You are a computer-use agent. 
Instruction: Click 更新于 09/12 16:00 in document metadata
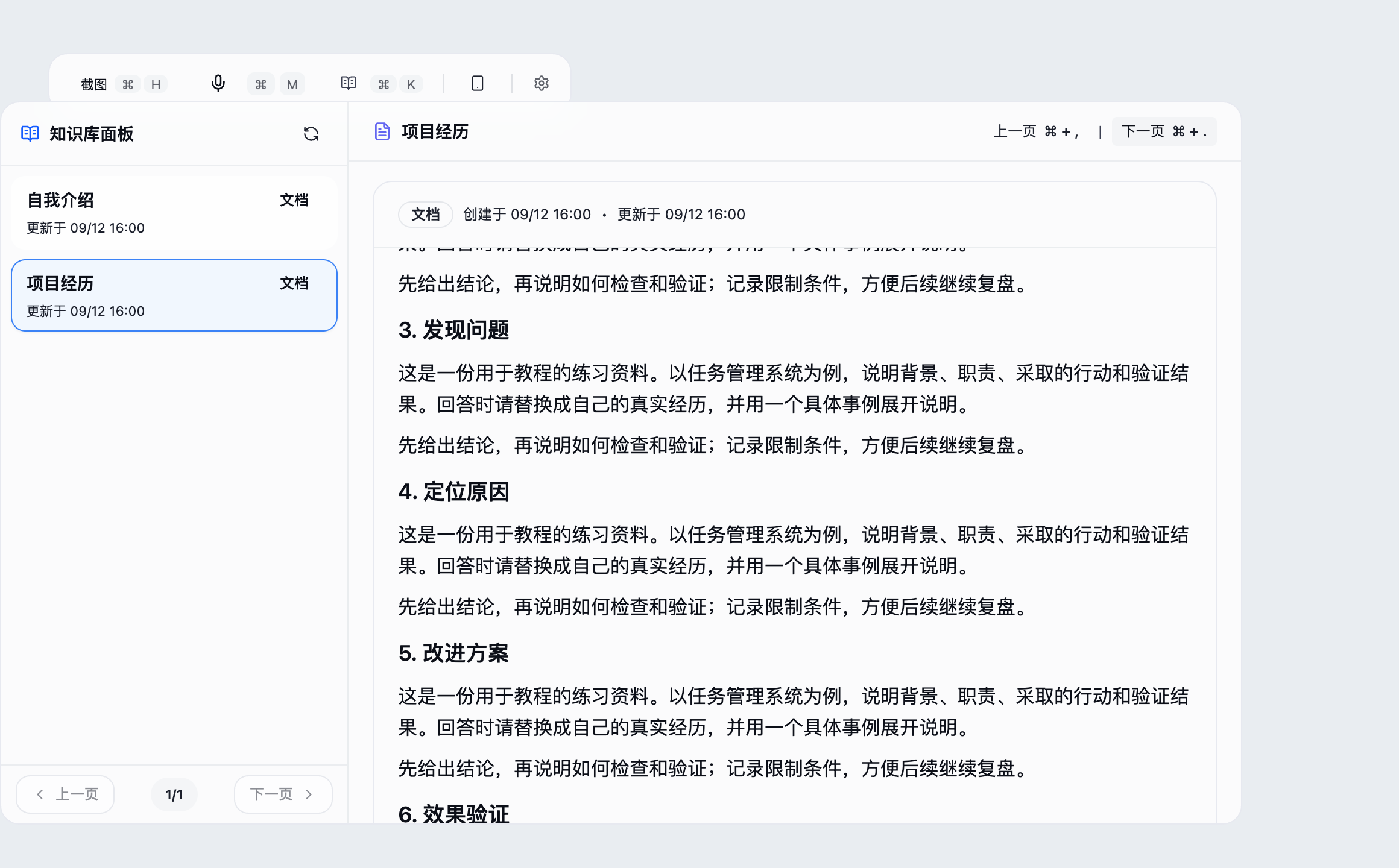[x=681, y=215]
